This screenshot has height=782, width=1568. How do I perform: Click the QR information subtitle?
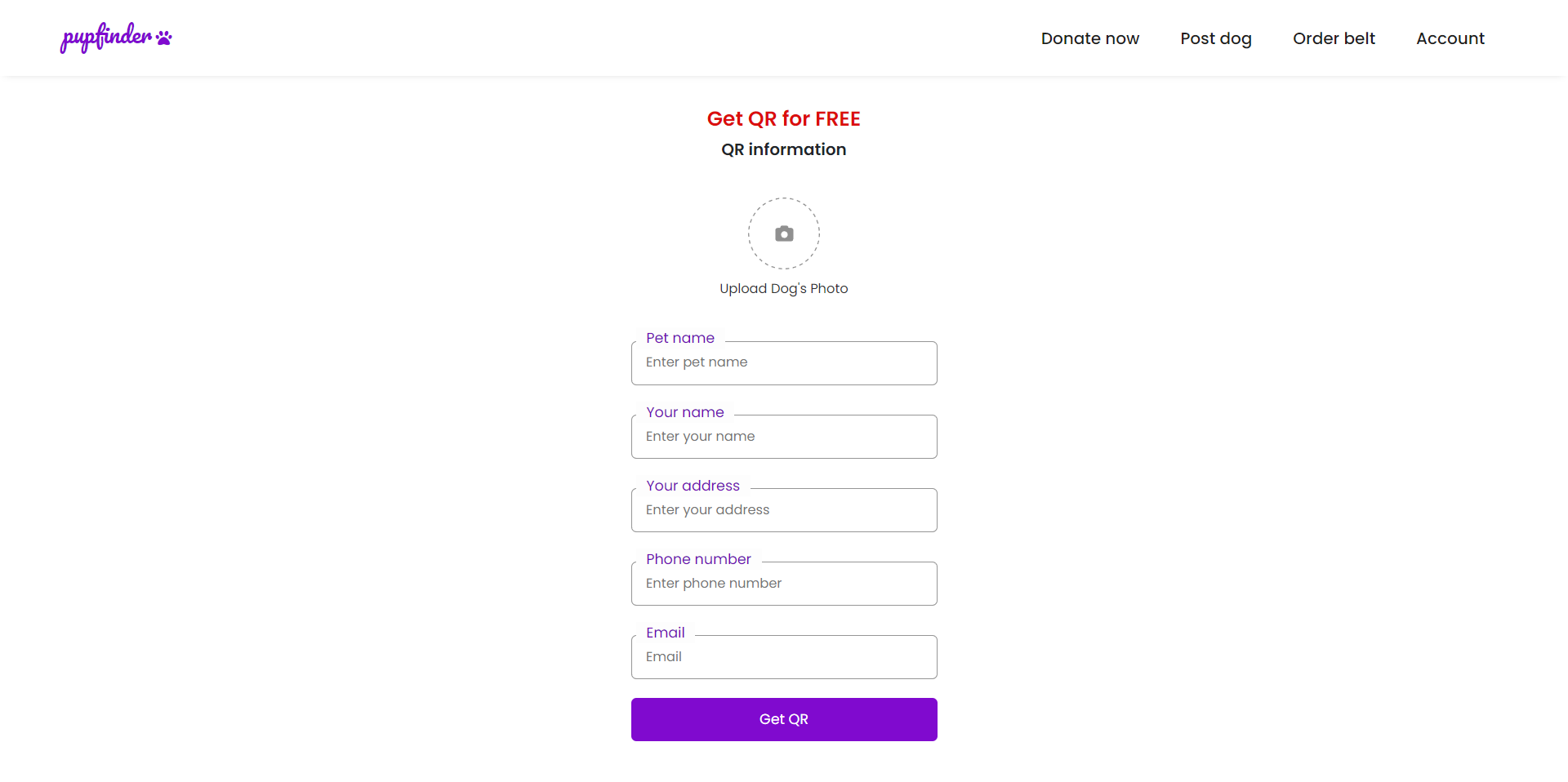pos(783,149)
